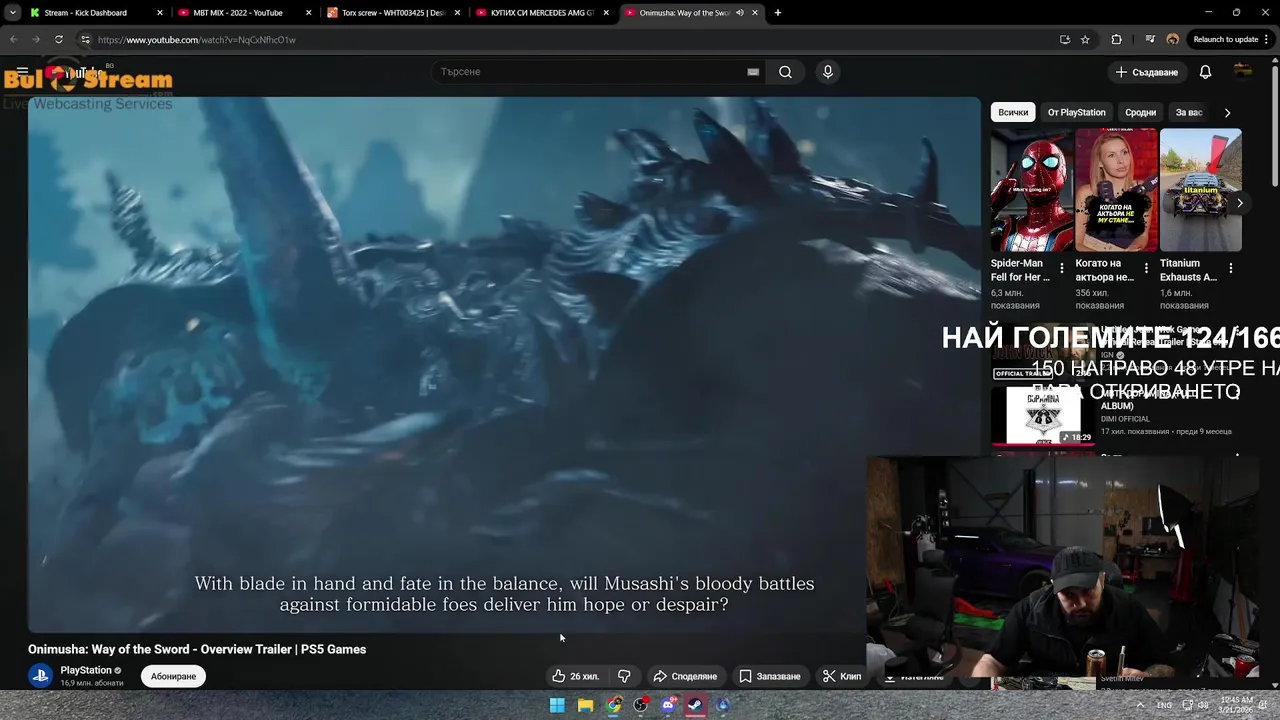This screenshot has width=1280, height=720.
Task: View site information icon beside URL
Action: coord(85,40)
